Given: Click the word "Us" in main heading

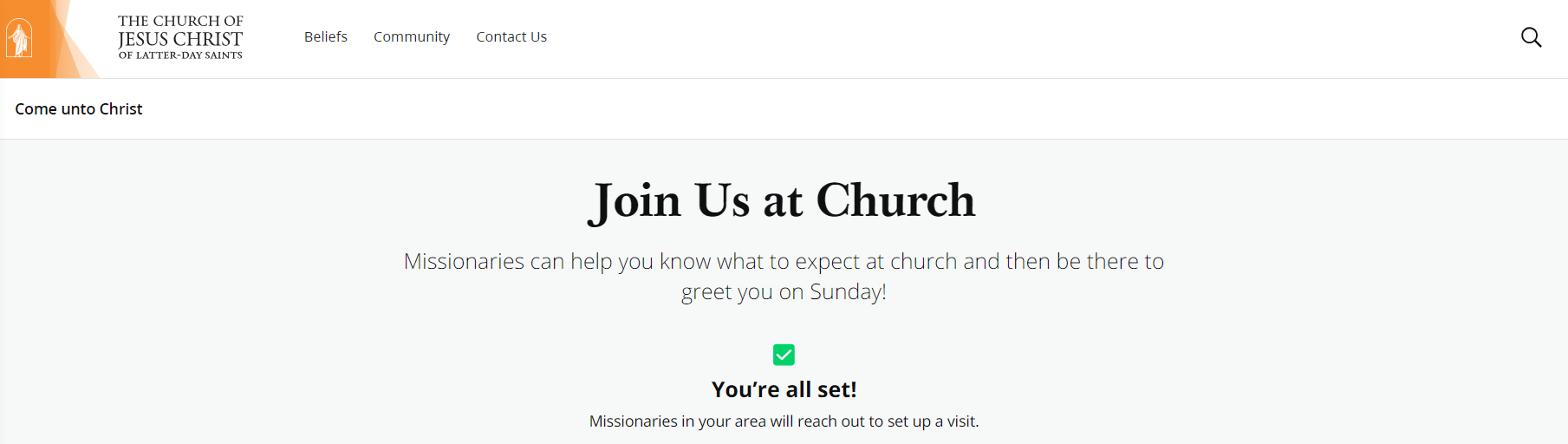Looking at the screenshot, I should (722, 200).
